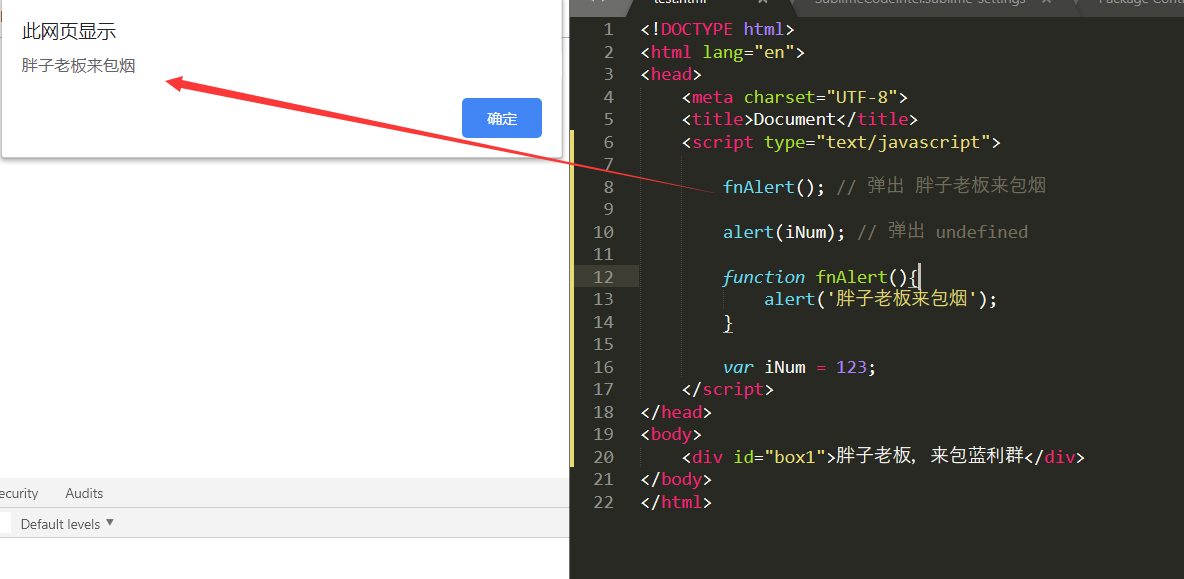Place cursor on the opening <head> tag
Image resolution: width=1184 pixels, height=579 pixels.
(x=671, y=74)
